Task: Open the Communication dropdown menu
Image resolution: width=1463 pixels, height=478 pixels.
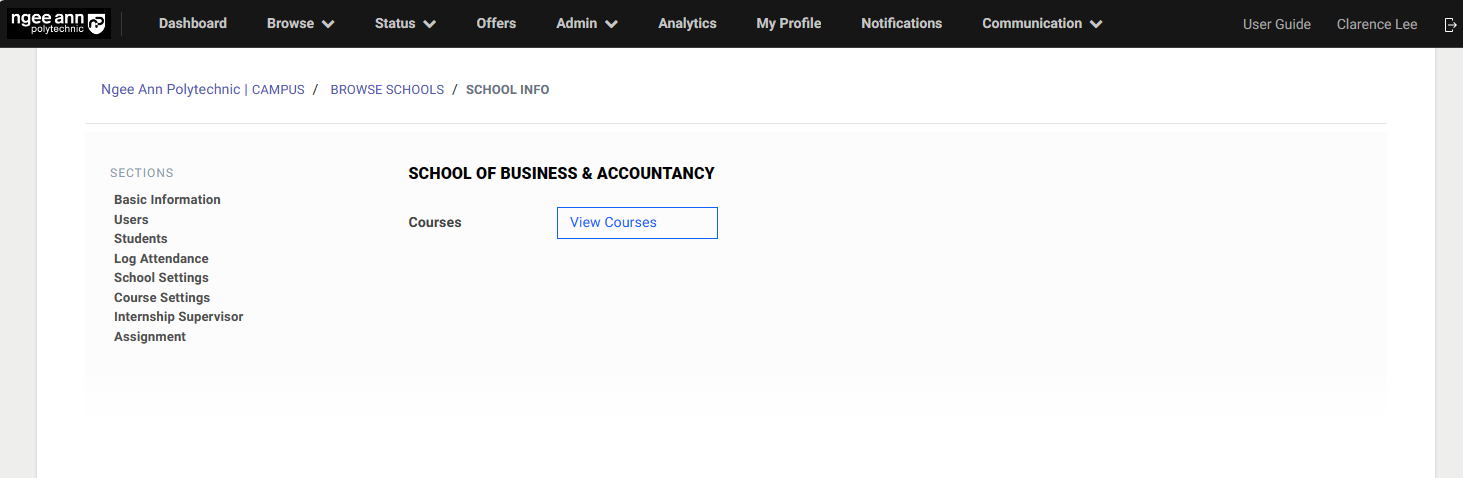Action: click(x=1042, y=23)
